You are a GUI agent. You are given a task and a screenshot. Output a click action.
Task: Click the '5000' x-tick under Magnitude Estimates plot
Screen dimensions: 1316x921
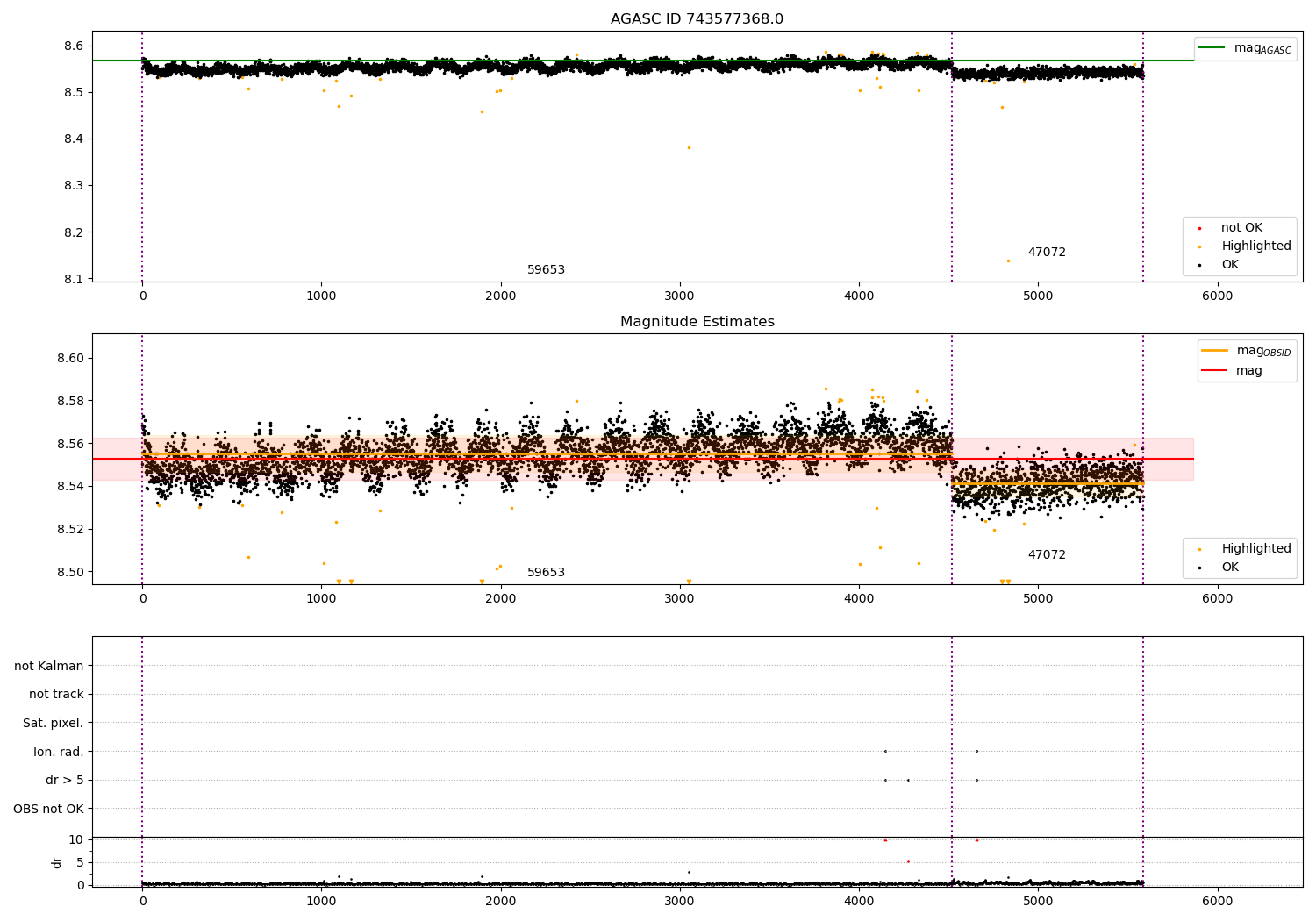pyautogui.click(x=1038, y=599)
